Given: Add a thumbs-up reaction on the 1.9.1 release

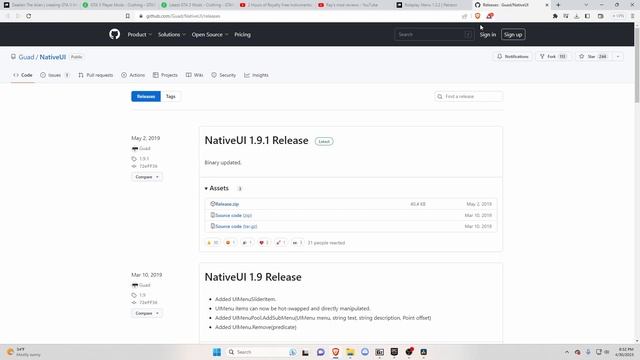Looking at the screenshot, I should [213, 243].
